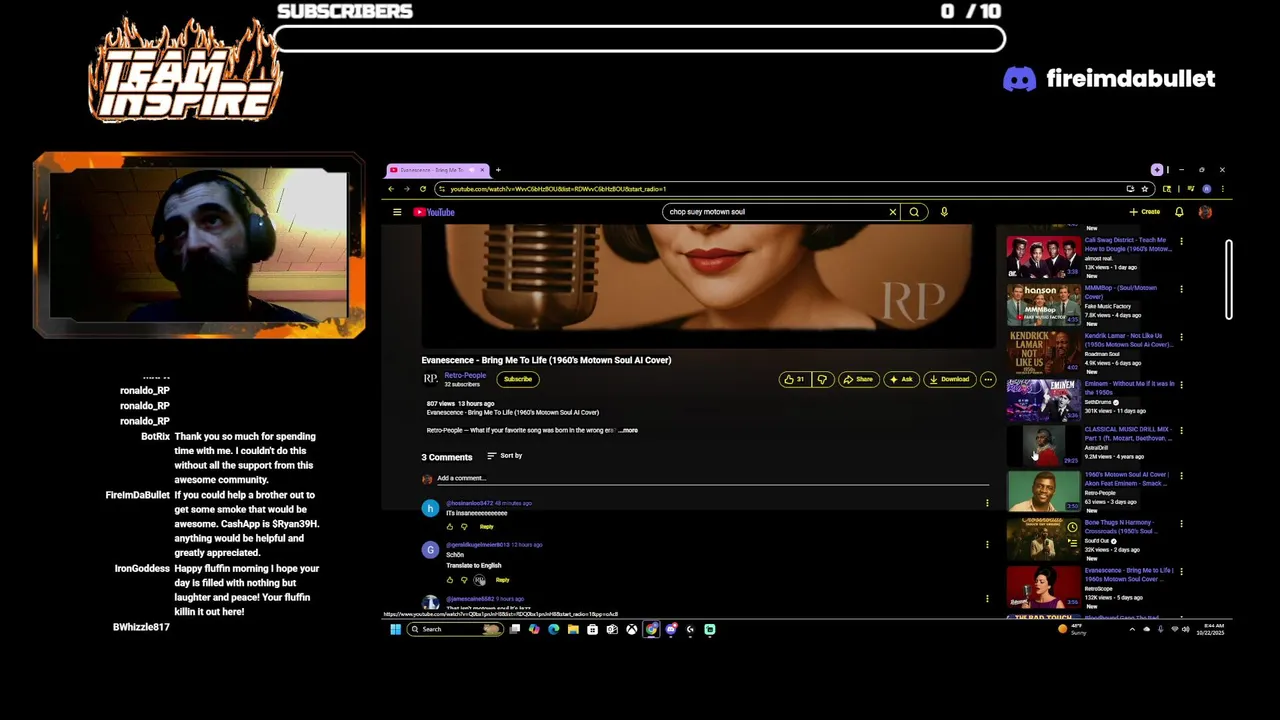The image size is (1280, 720).
Task: Open the browser three-dot menu
Action: pos(1222,189)
